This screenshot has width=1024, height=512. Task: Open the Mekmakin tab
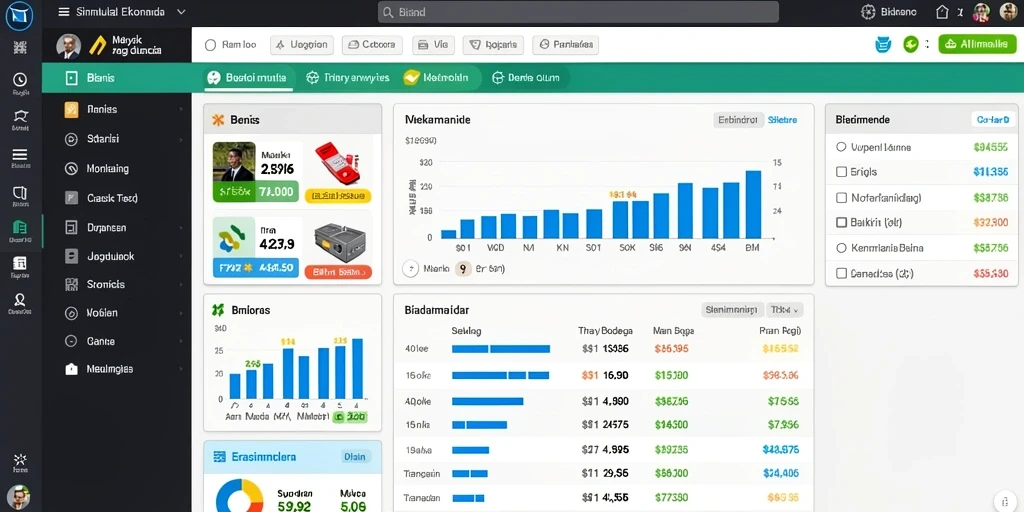pos(437,78)
